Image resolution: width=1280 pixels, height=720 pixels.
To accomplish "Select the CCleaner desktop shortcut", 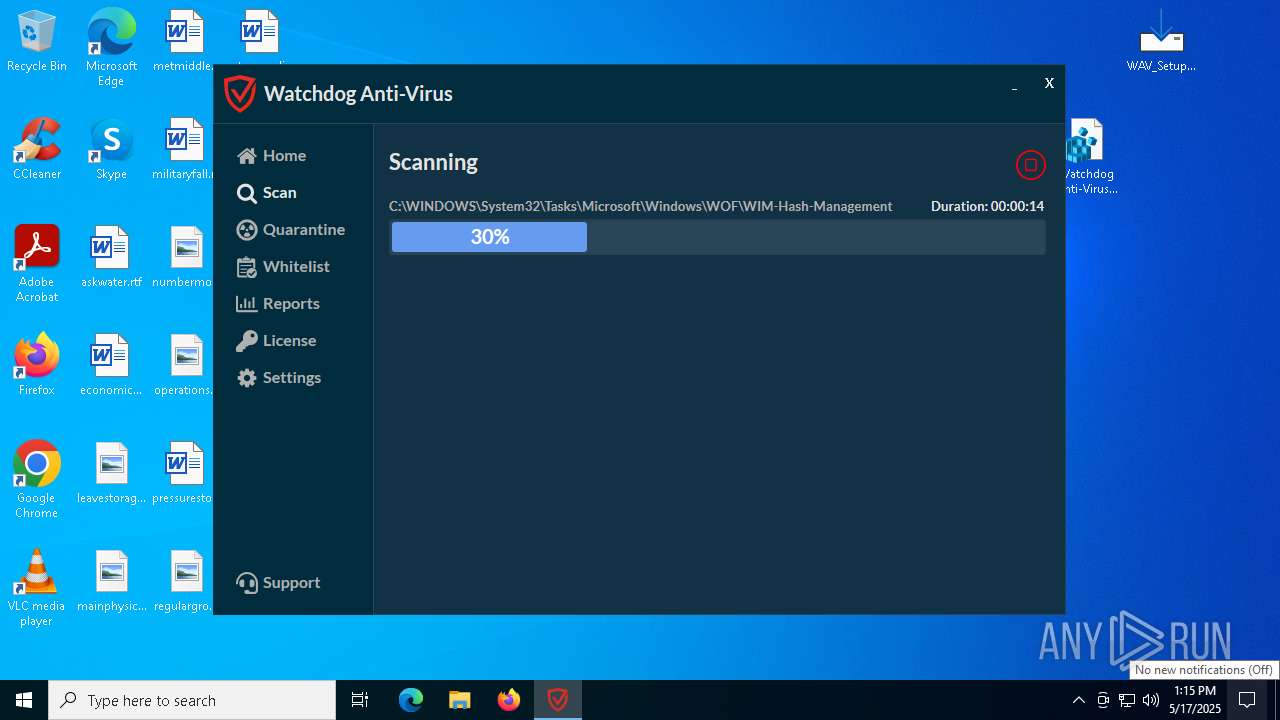I will point(37,149).
